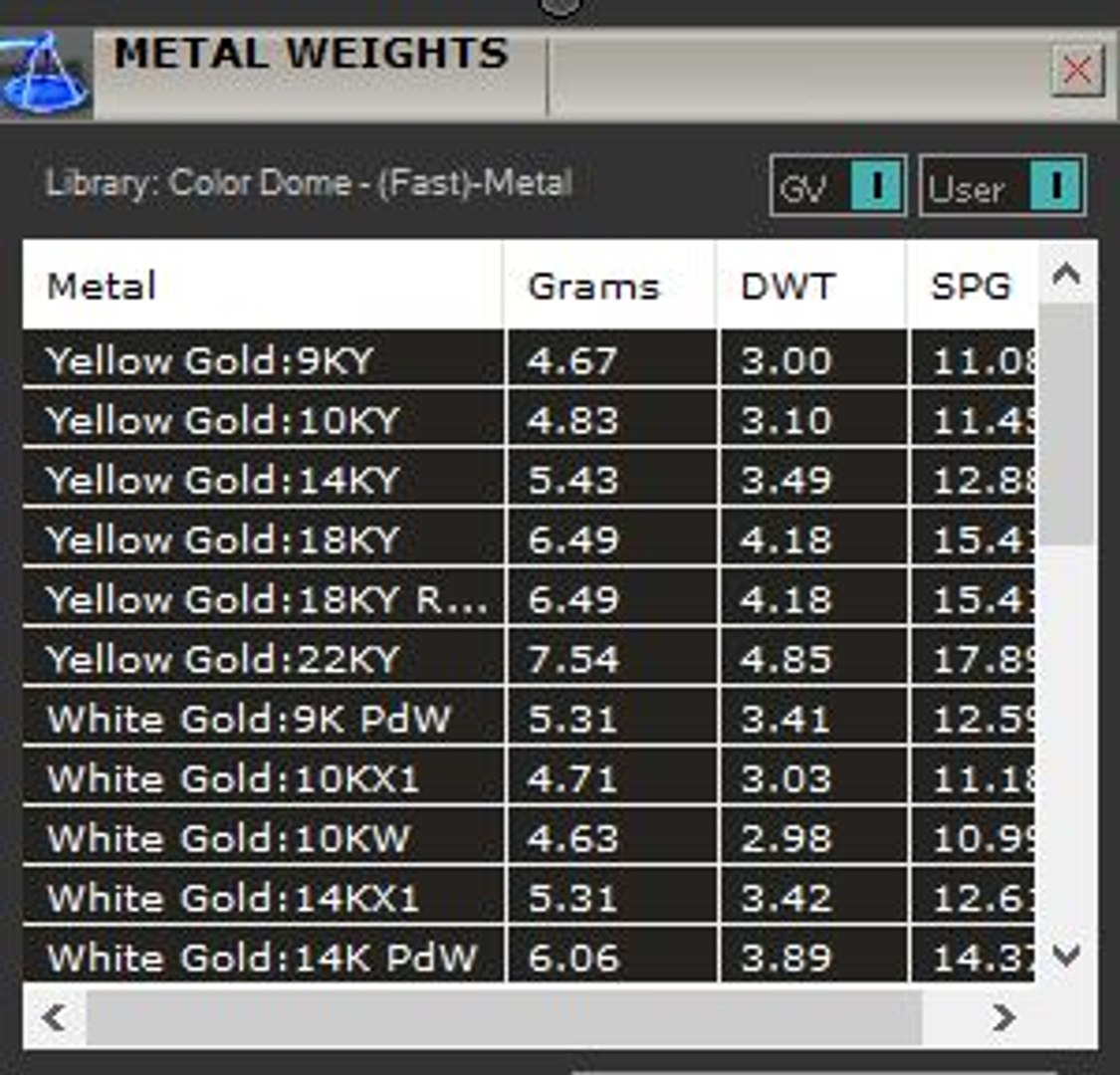Click the 4.85 DWT value
Viewport: 1120px width, 1075px height.
785,659
